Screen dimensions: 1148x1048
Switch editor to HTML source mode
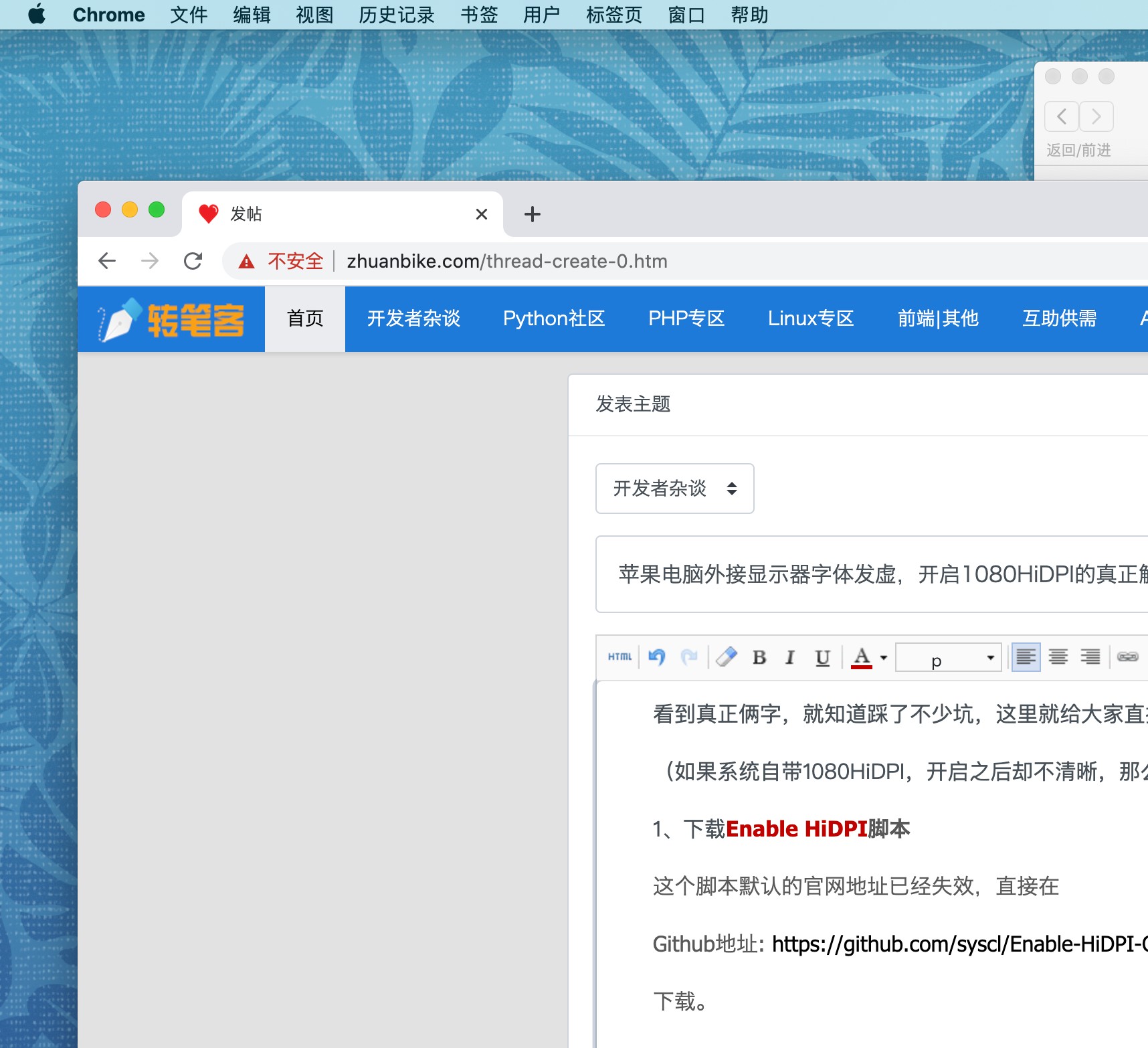coord(619,657)
